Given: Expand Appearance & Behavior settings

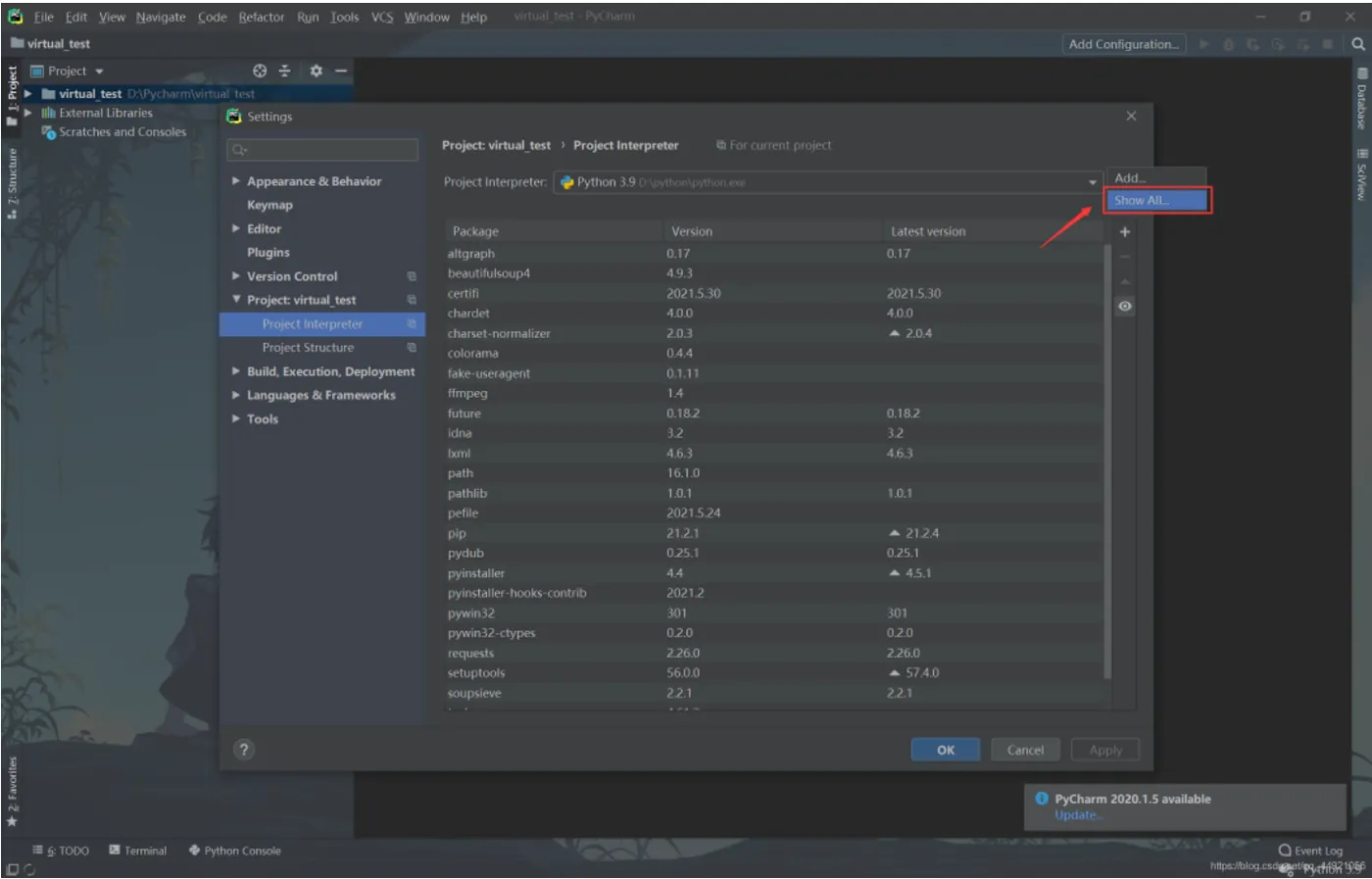Looking at the screenshot, I should click(236, 181).
